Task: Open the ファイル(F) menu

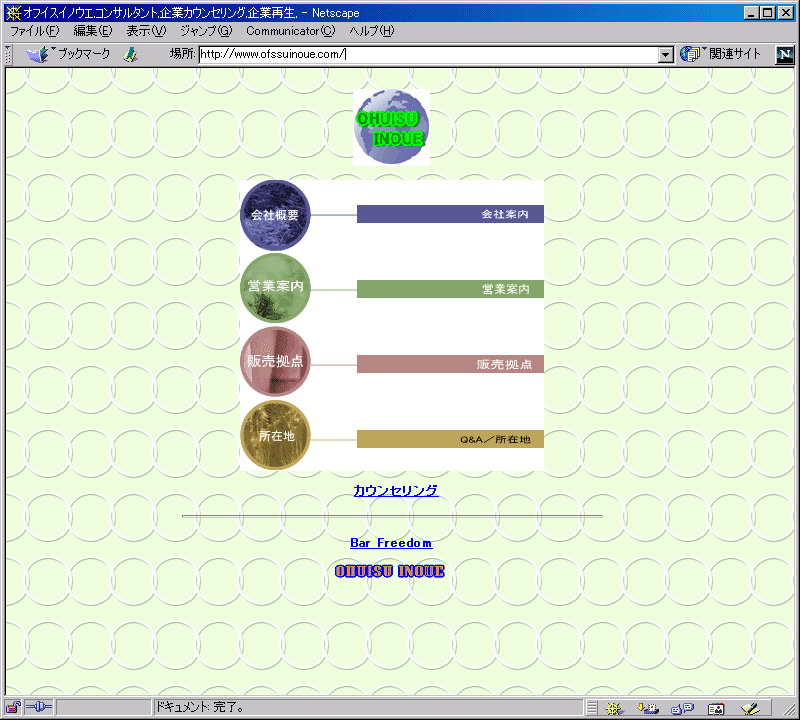Action: pyautogui.click(x=35, y=31)
